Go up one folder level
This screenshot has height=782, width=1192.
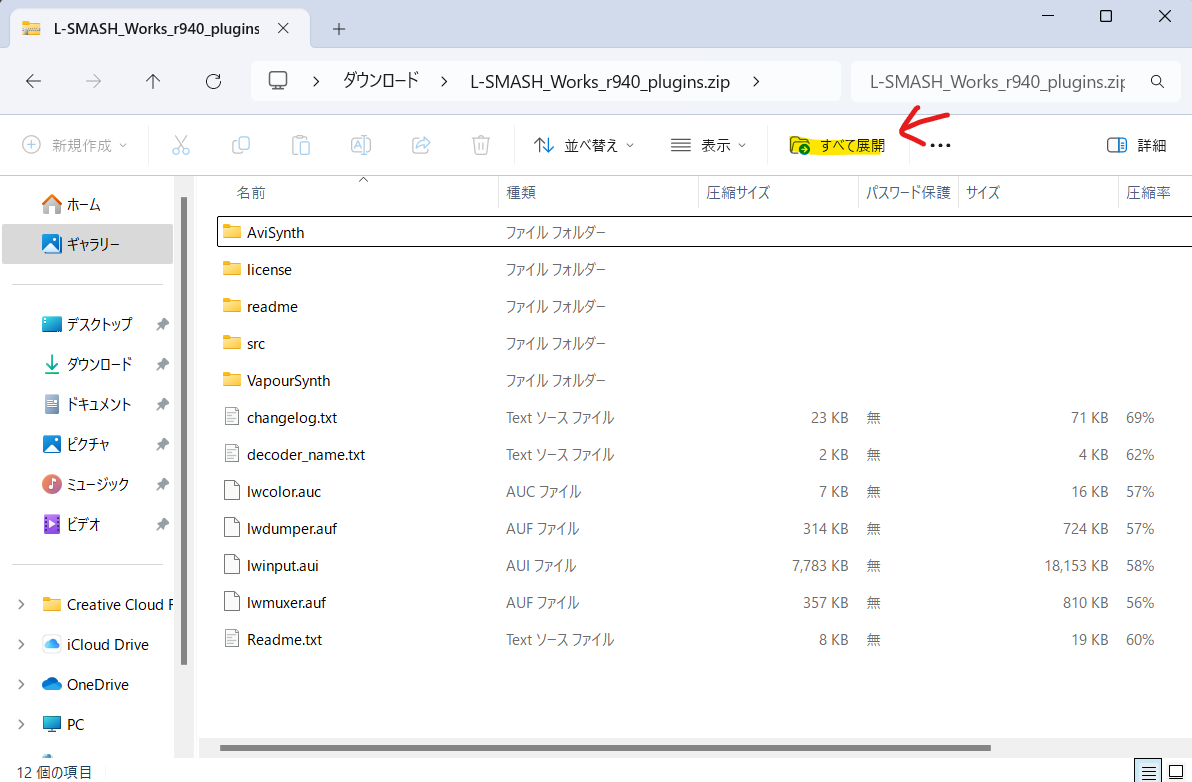click(154, 81)
